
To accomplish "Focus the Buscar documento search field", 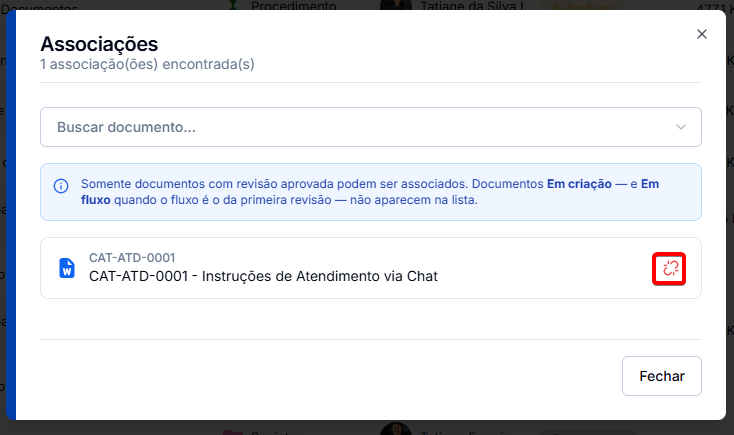I will click(371, 127).
